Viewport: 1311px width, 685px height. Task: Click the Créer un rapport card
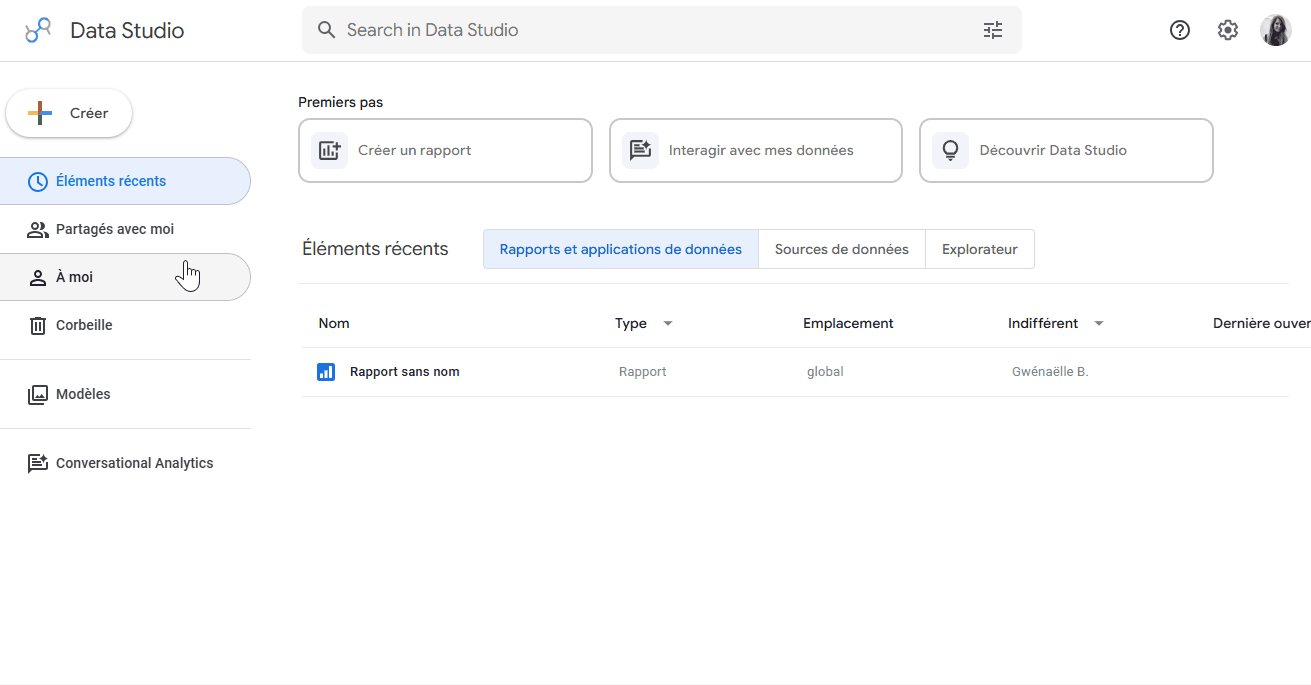(445, 151)
